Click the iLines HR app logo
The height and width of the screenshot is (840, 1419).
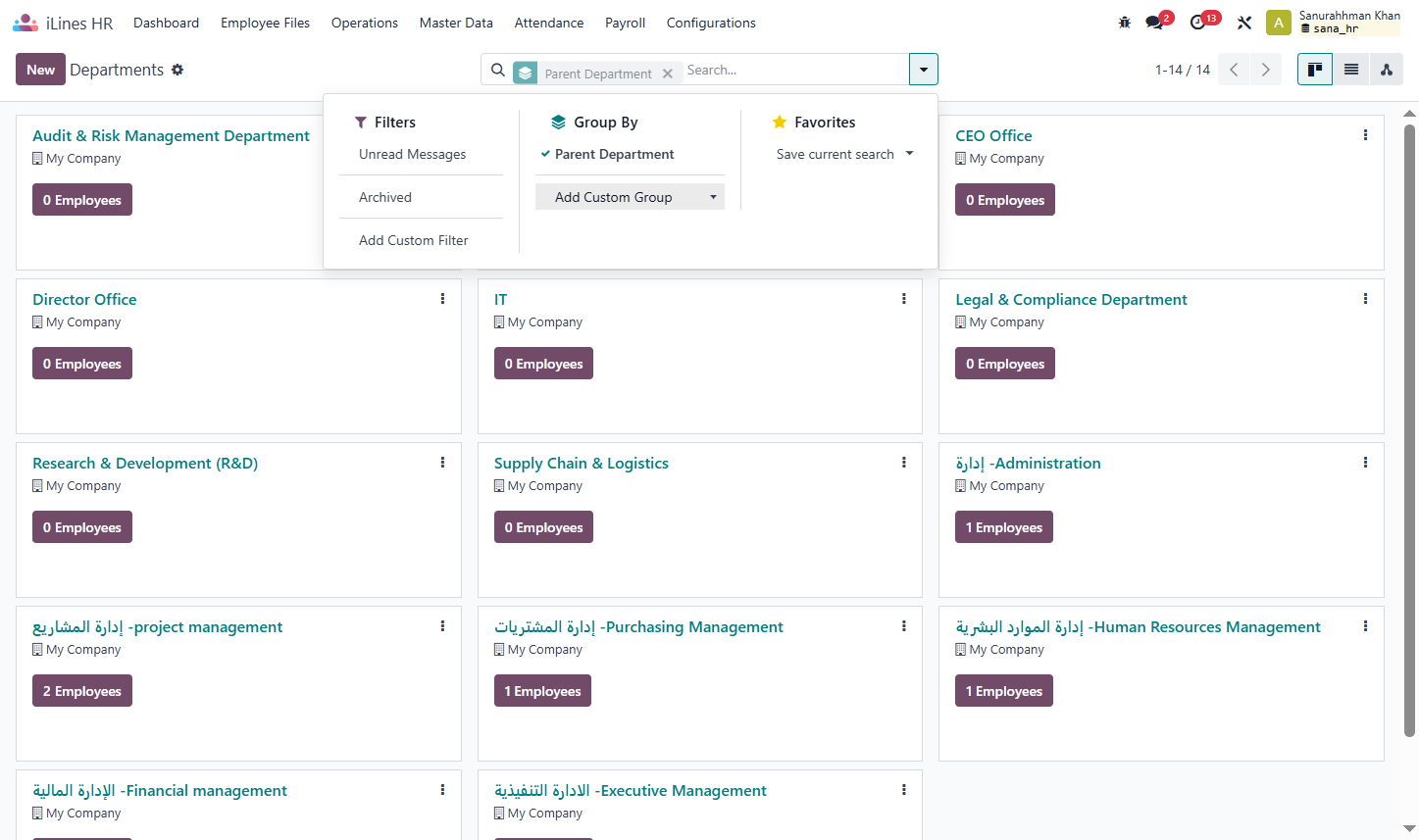[x=25, y=23]
